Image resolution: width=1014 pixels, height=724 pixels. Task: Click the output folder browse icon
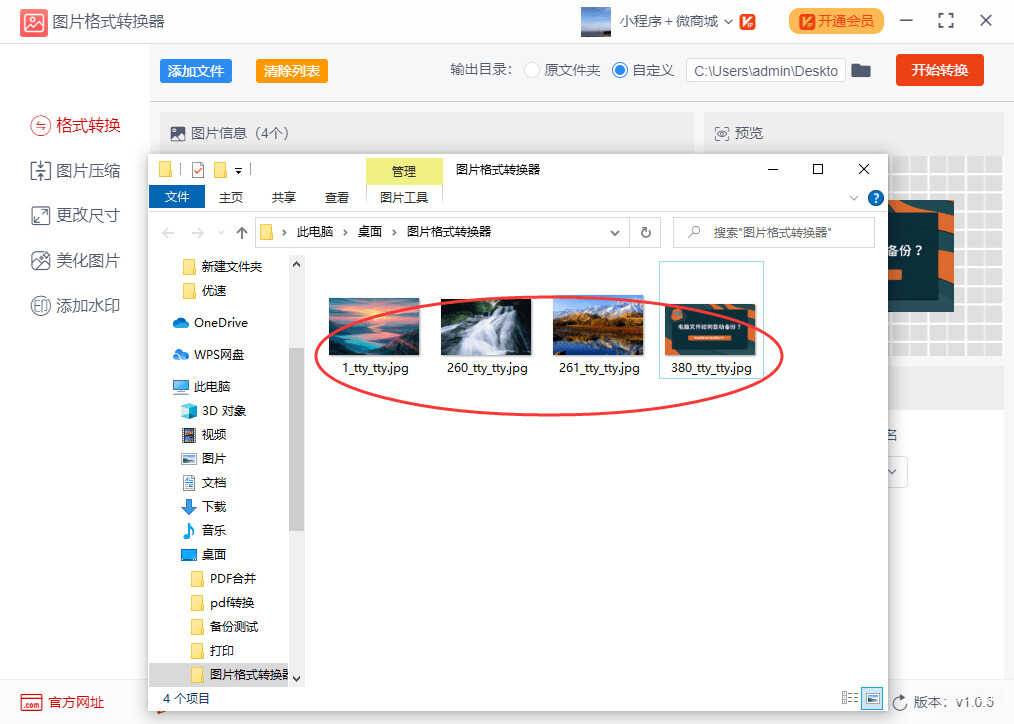[x=861, y=70]
